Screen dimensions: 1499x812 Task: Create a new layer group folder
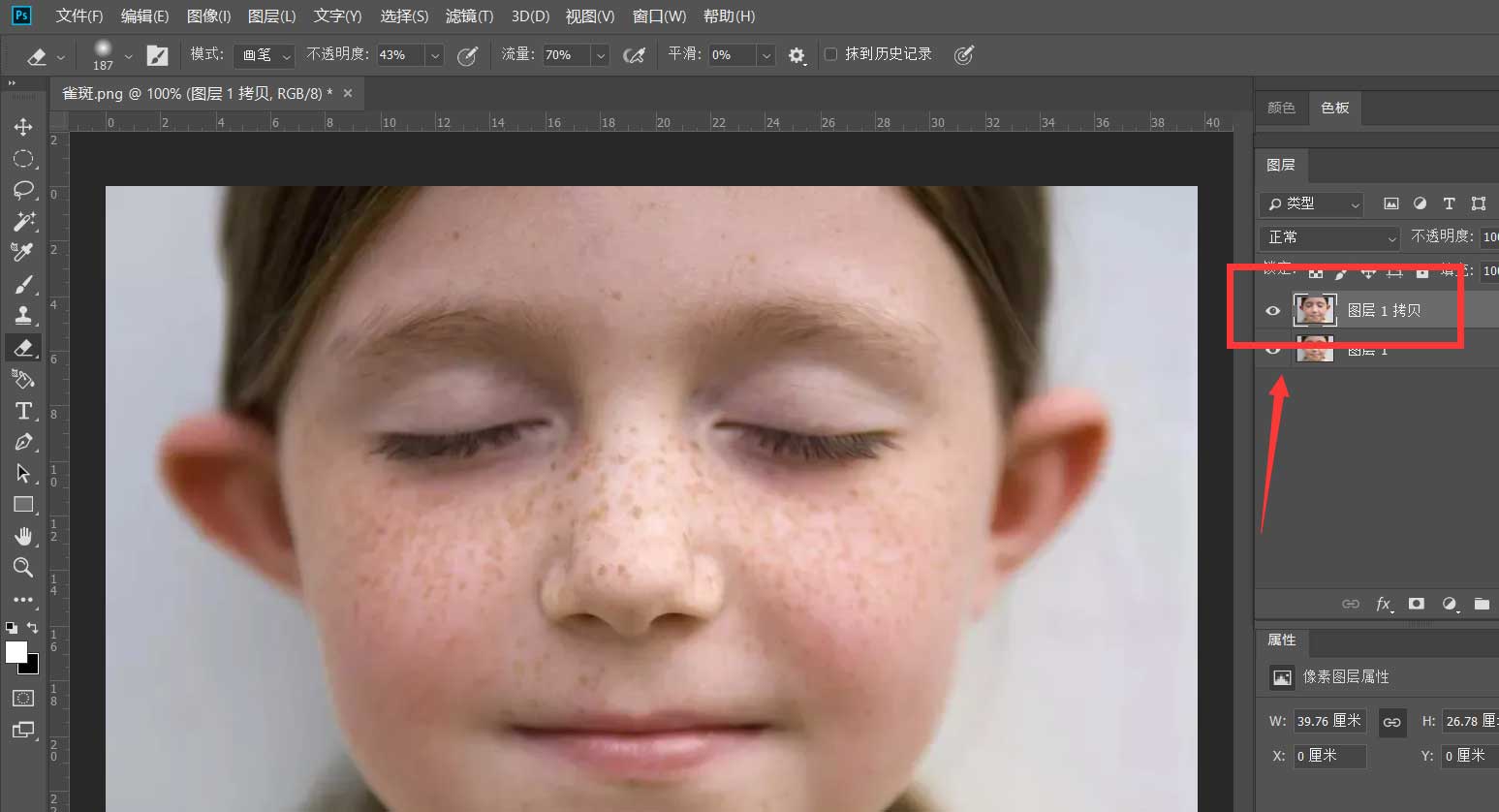(x=1482, y=604)
